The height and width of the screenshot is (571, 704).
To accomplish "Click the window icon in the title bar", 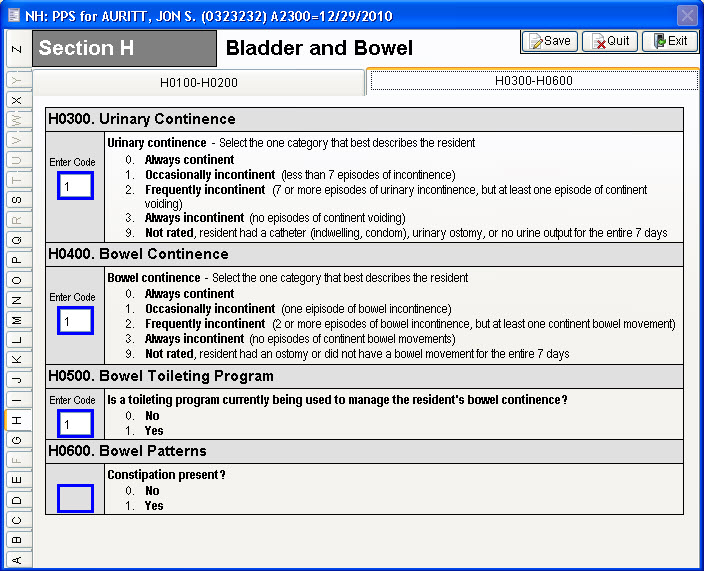I will (14, 15).
